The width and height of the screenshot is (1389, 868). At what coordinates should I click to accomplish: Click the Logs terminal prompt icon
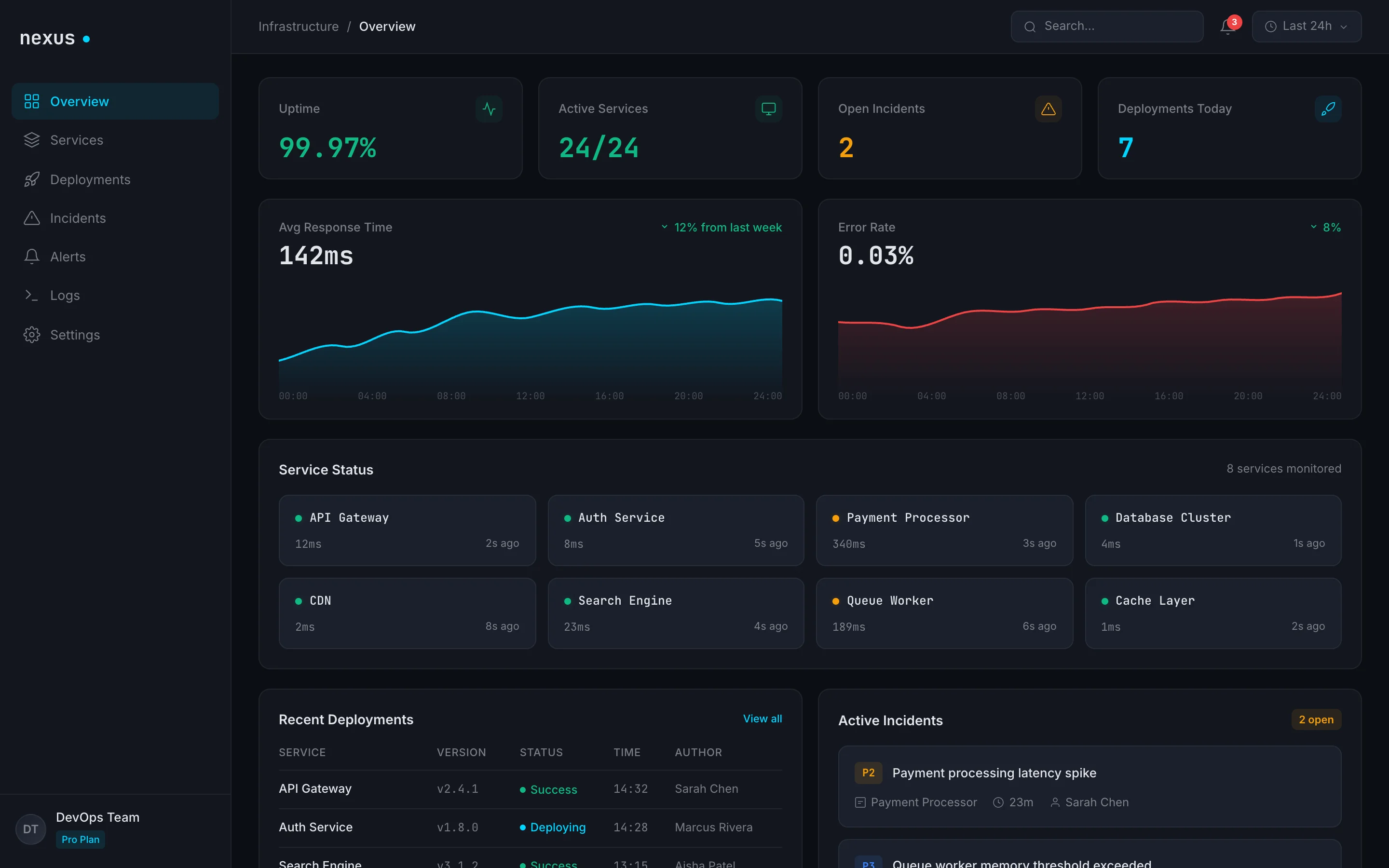(x=31, y=296)
